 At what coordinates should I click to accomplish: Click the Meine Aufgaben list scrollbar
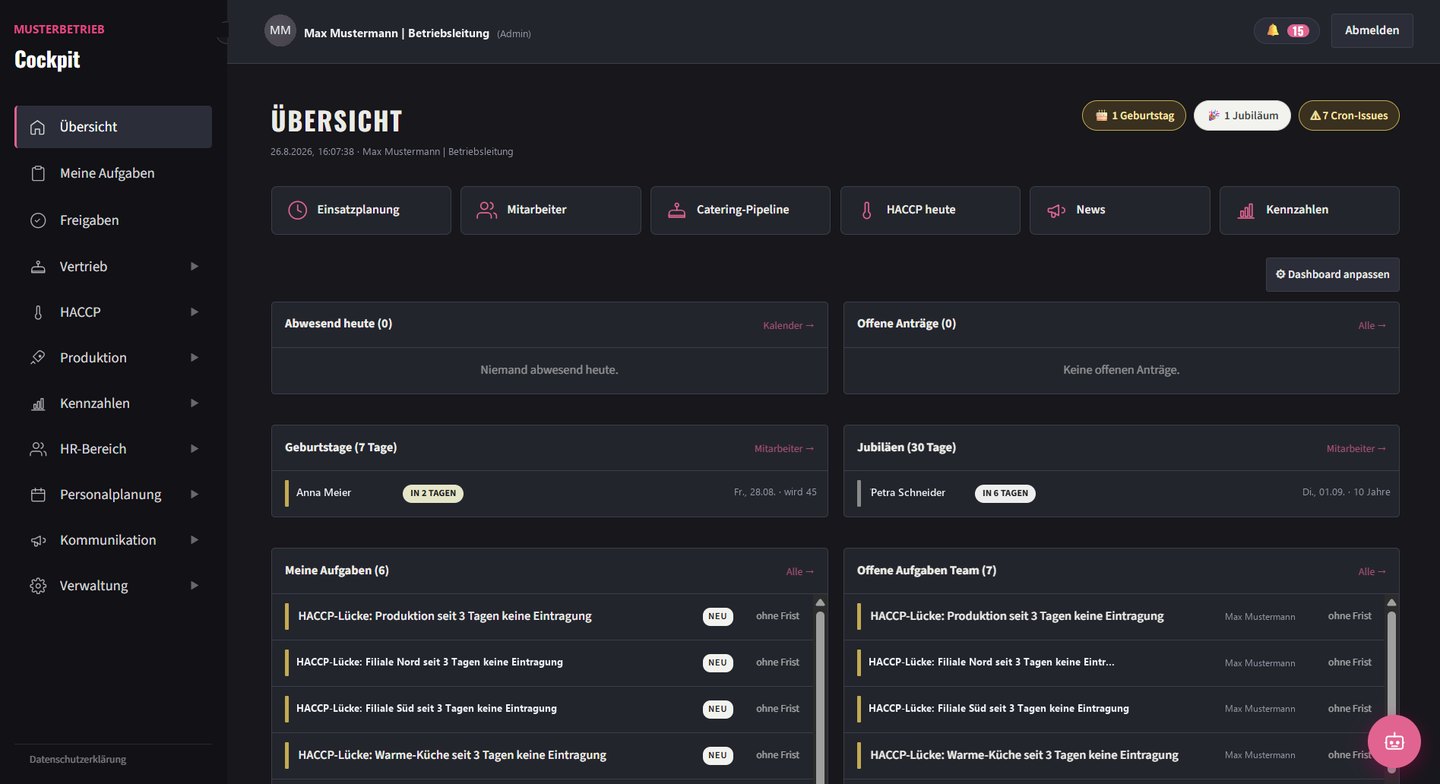(x=820, y=690)
